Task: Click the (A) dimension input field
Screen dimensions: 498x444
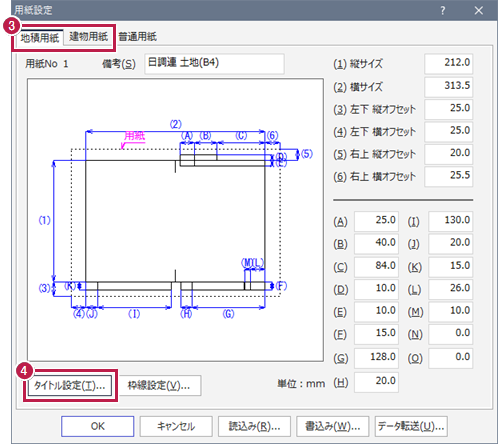Action: click(x=376, y=221)
